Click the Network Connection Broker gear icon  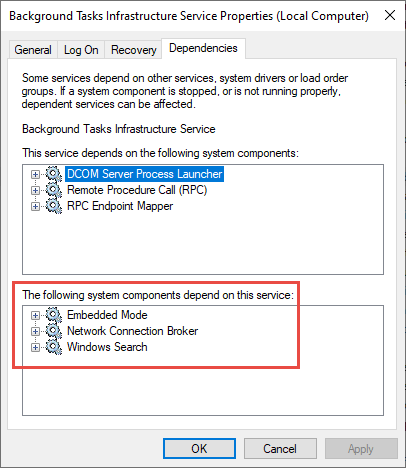tap(54, 331)
